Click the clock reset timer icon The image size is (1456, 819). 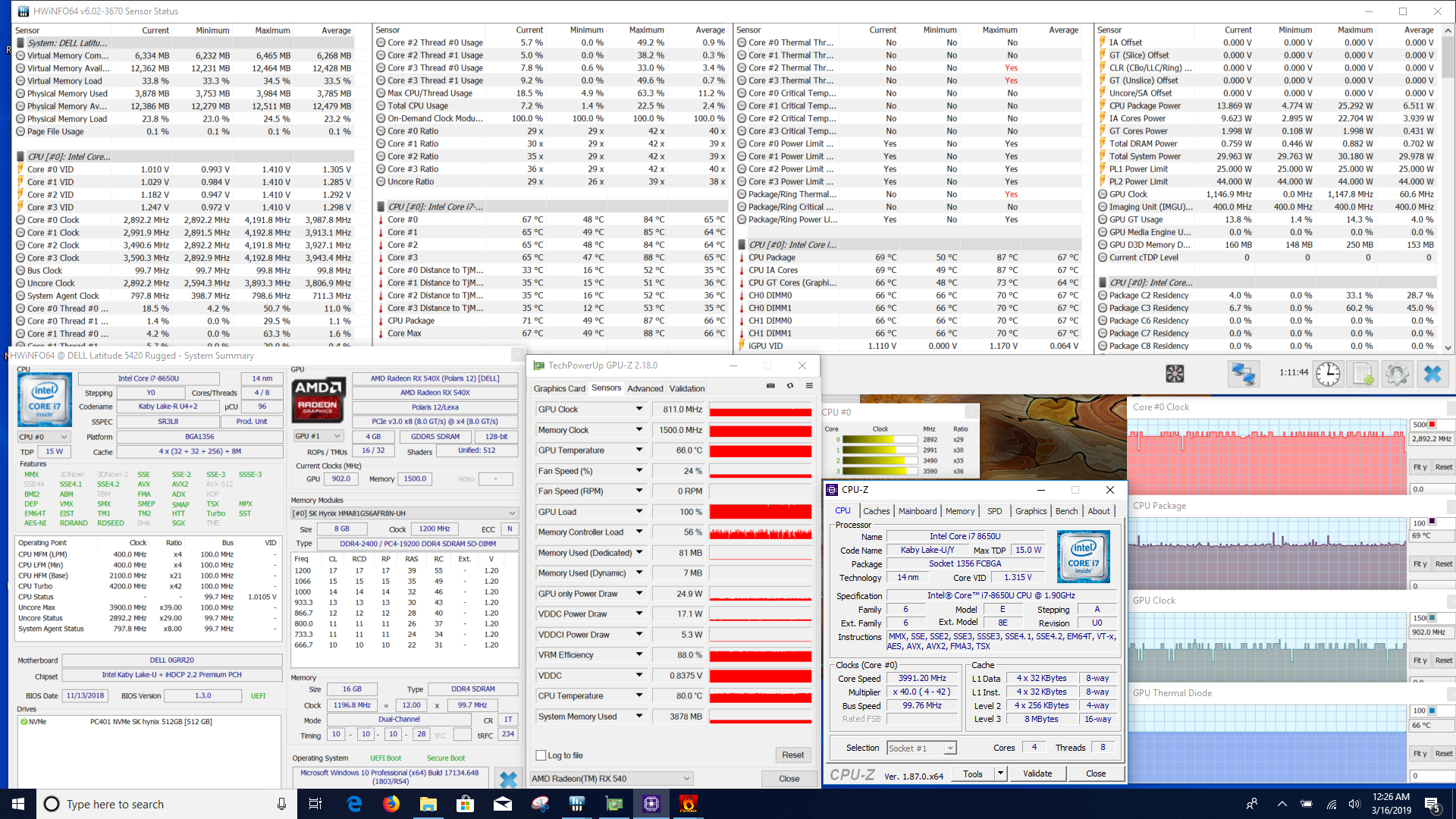[x=1327, y=374]
